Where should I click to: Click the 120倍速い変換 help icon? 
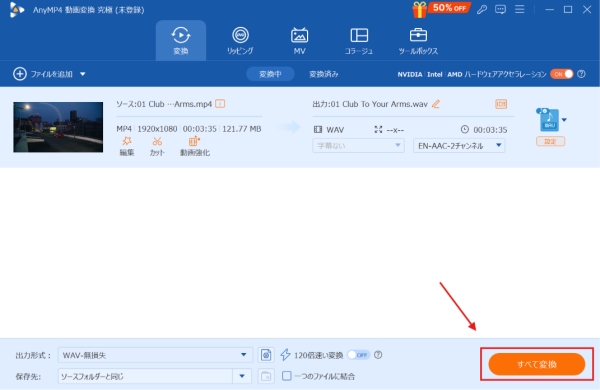tap(378, 355)
